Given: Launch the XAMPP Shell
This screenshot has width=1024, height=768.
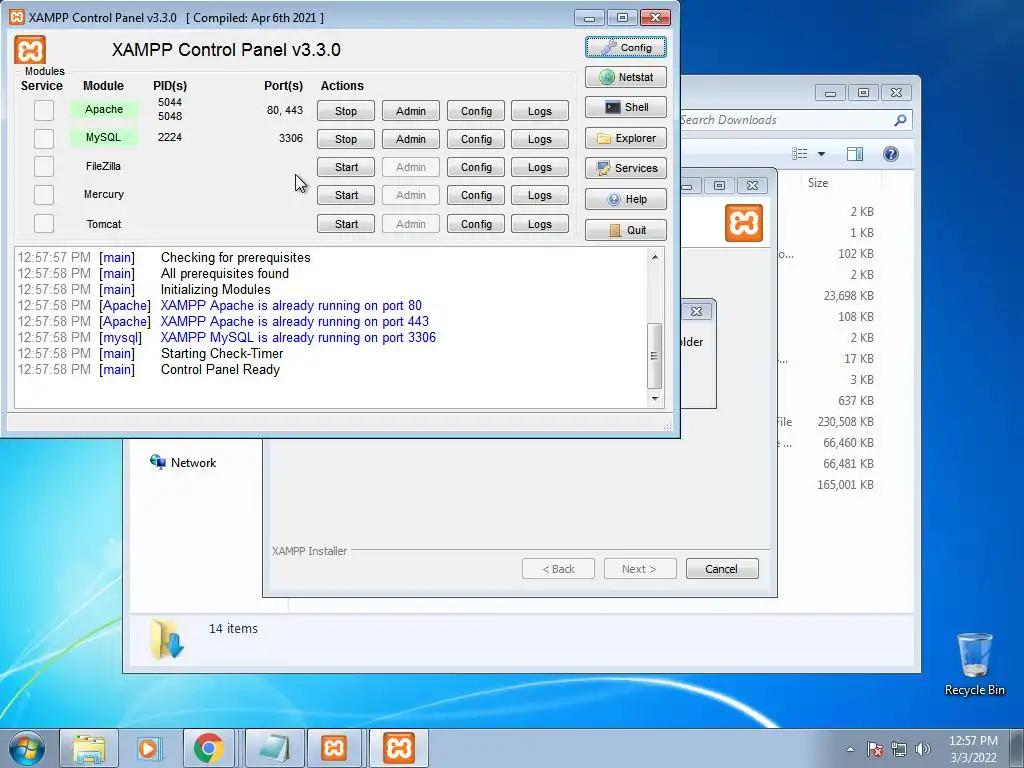Looking at the screenshot, I should 626,107.
